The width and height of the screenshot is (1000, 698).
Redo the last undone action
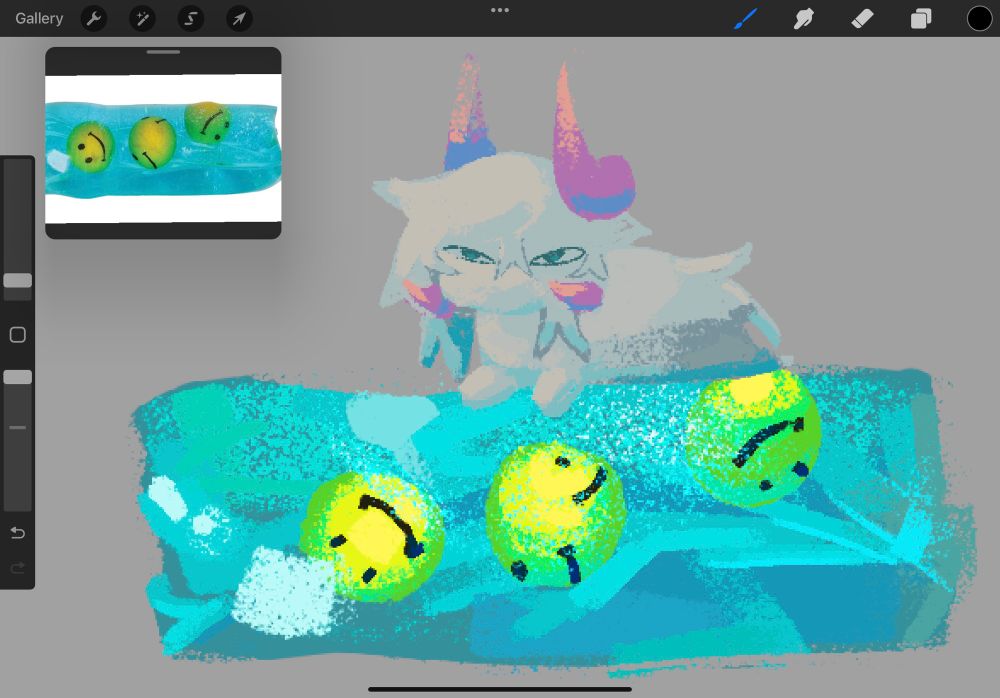click(18, 568)
